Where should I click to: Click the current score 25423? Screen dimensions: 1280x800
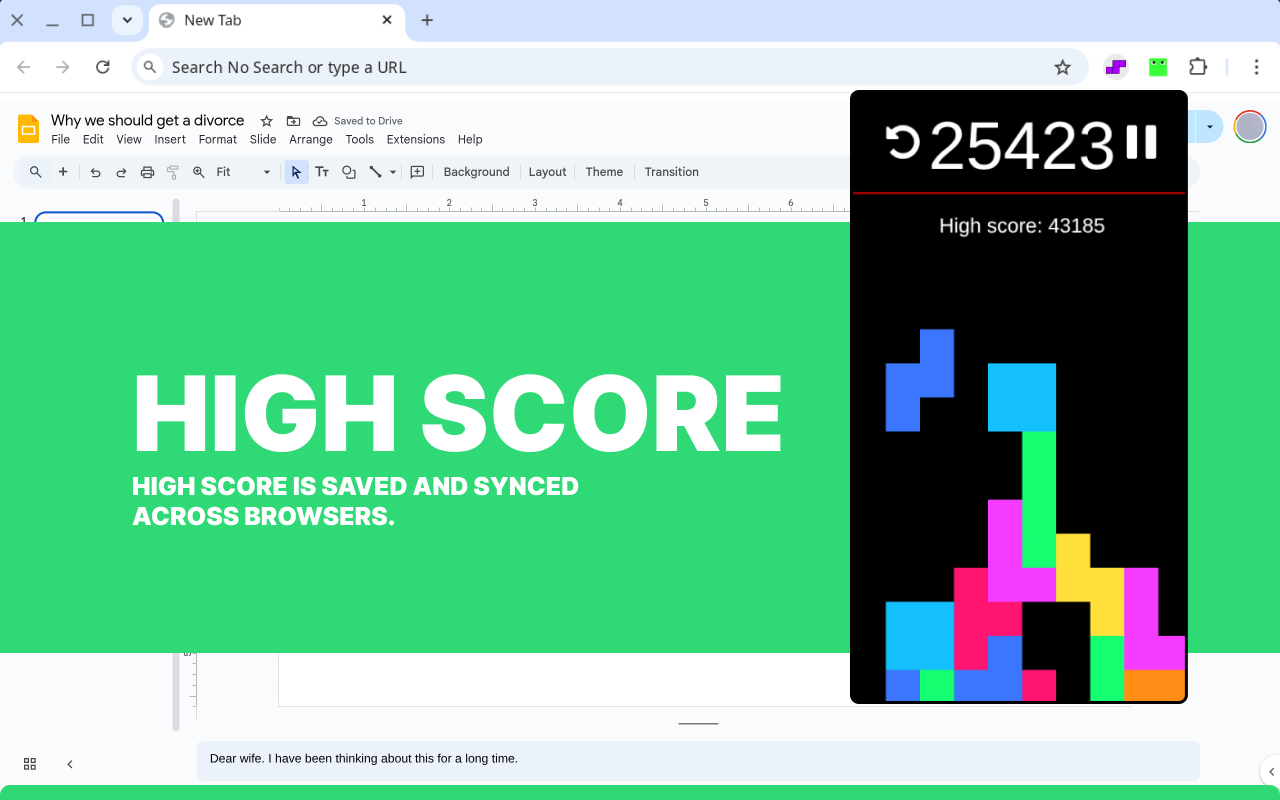point(1022,146)
